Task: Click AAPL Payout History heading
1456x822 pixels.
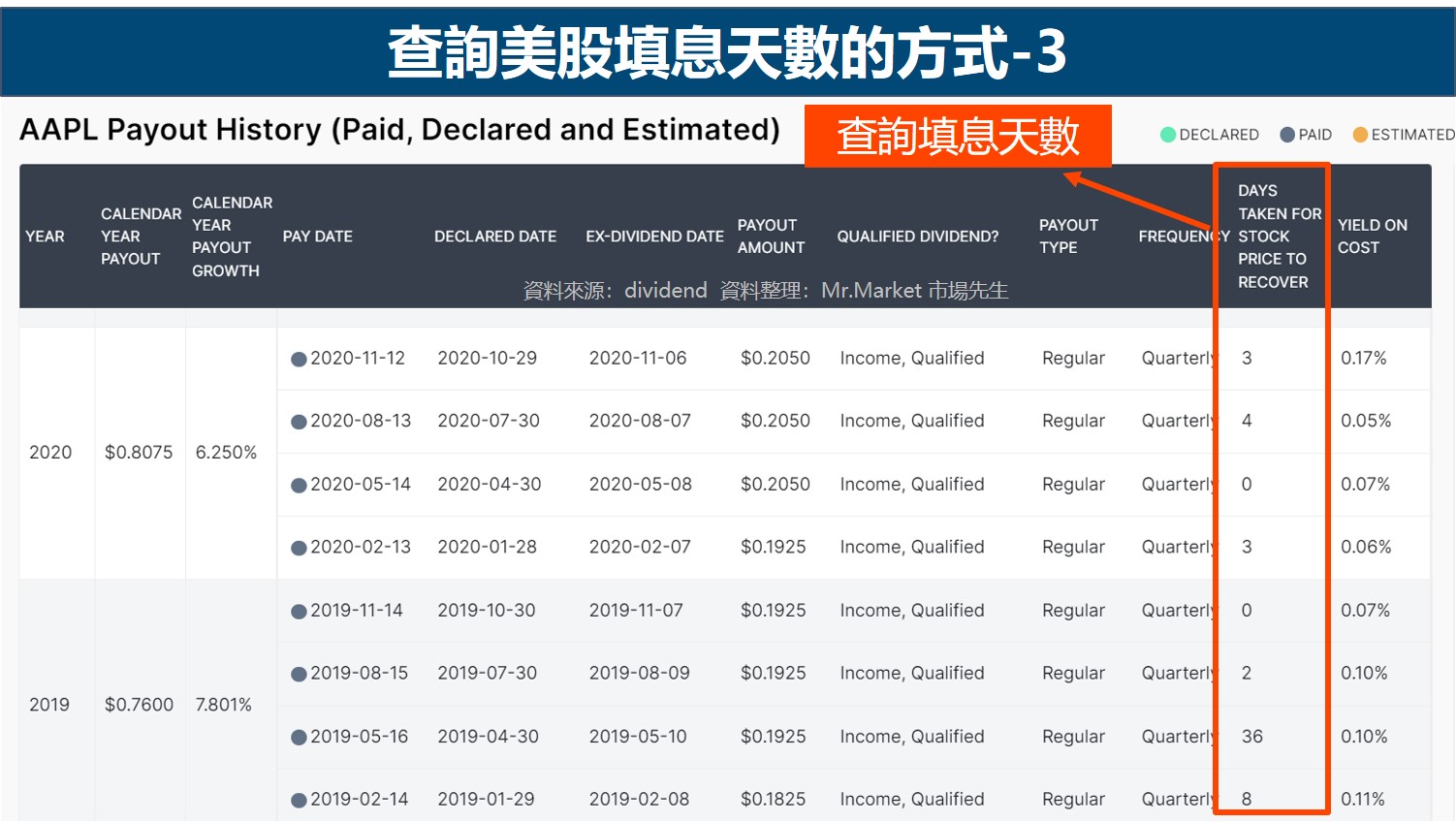Action: pos(399,129)
